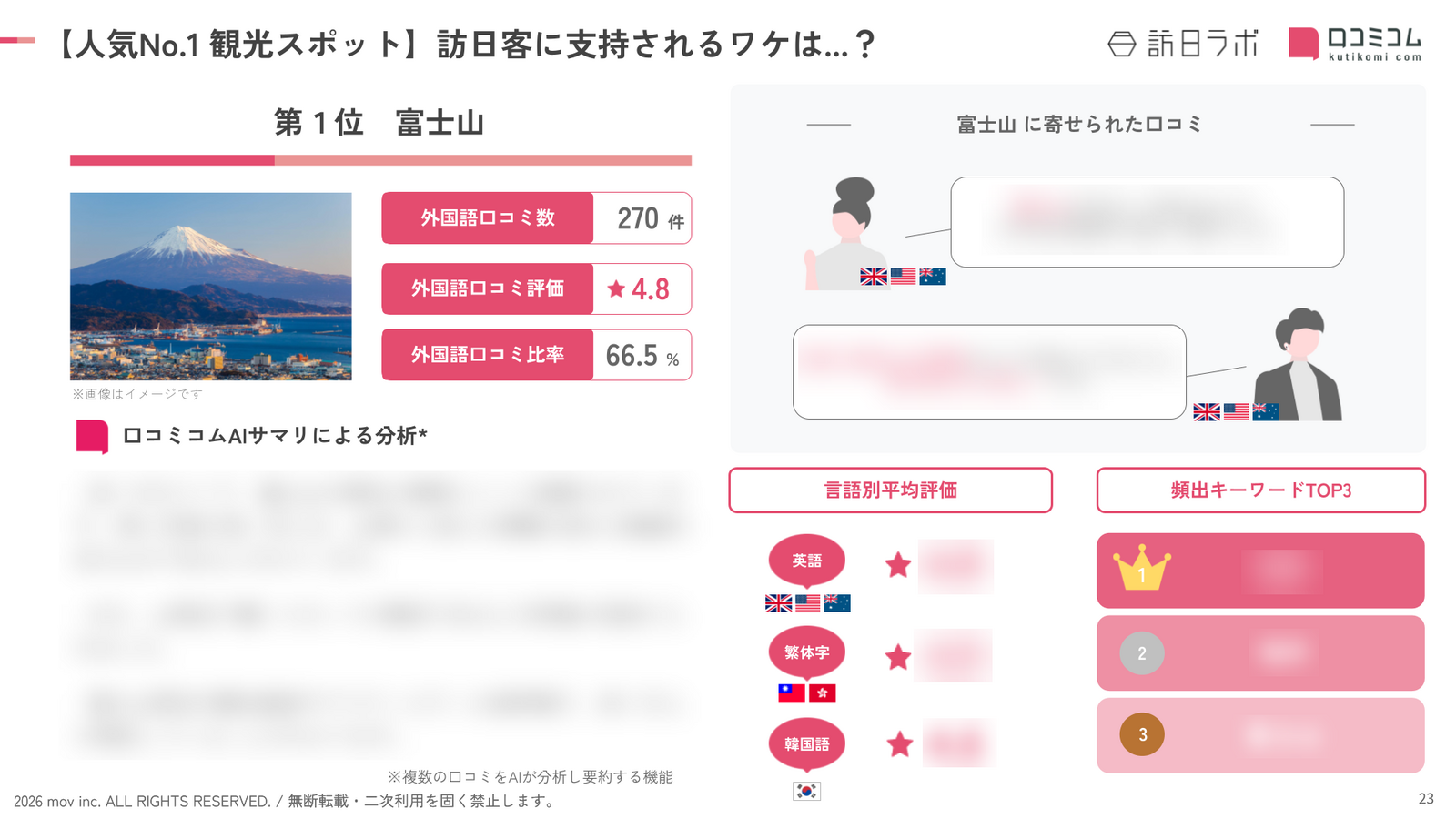Click the star icon next to 4.8
Image resolution: width=1456 pixels, height=819 pixels.
click(x=616, y=288)
